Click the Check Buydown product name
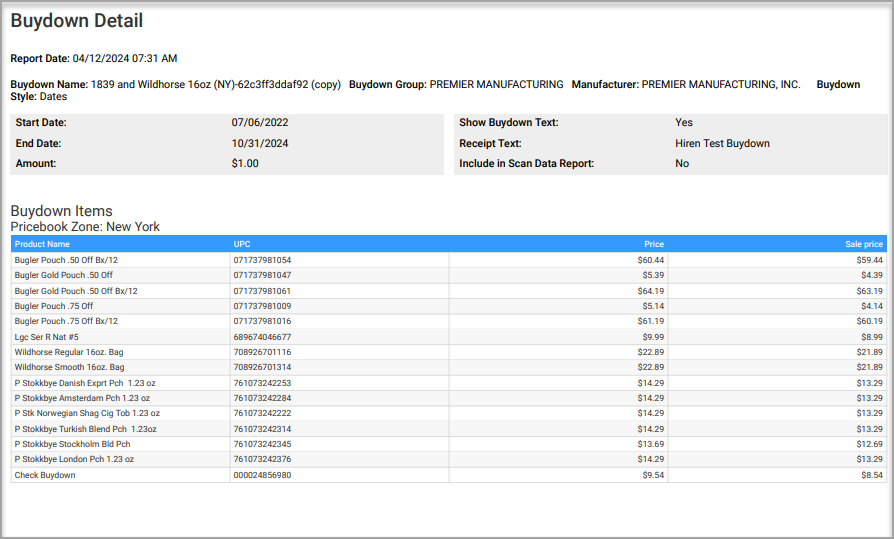The height and width of the screenshot is (539, 894). pyautogui.click(x=45, y=475)
